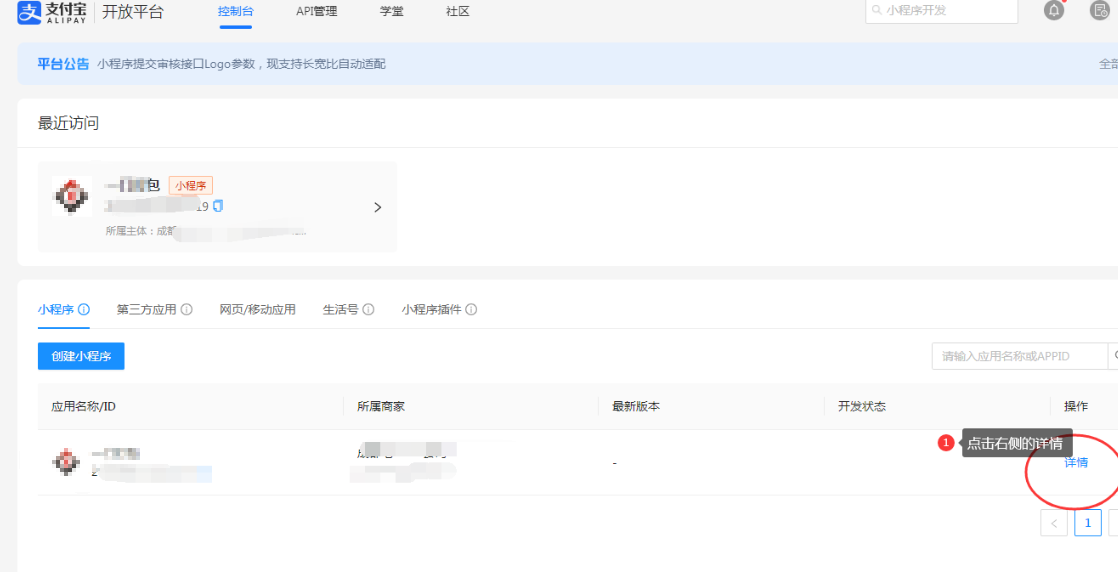
Task: Click info icon next to 小程序 tab
Action: [x=84, y=310]
